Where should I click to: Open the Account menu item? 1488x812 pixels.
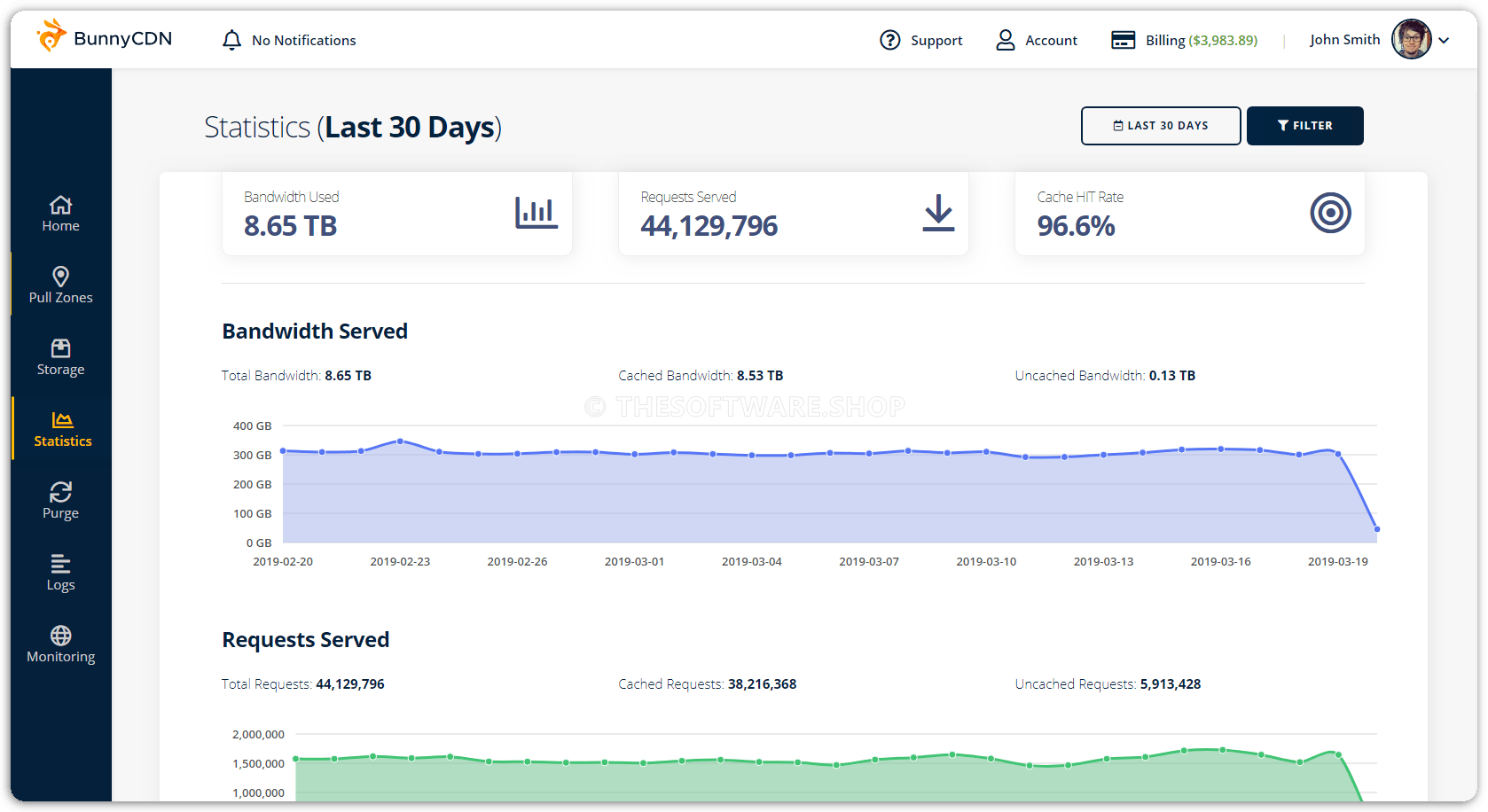(1036, 40)
